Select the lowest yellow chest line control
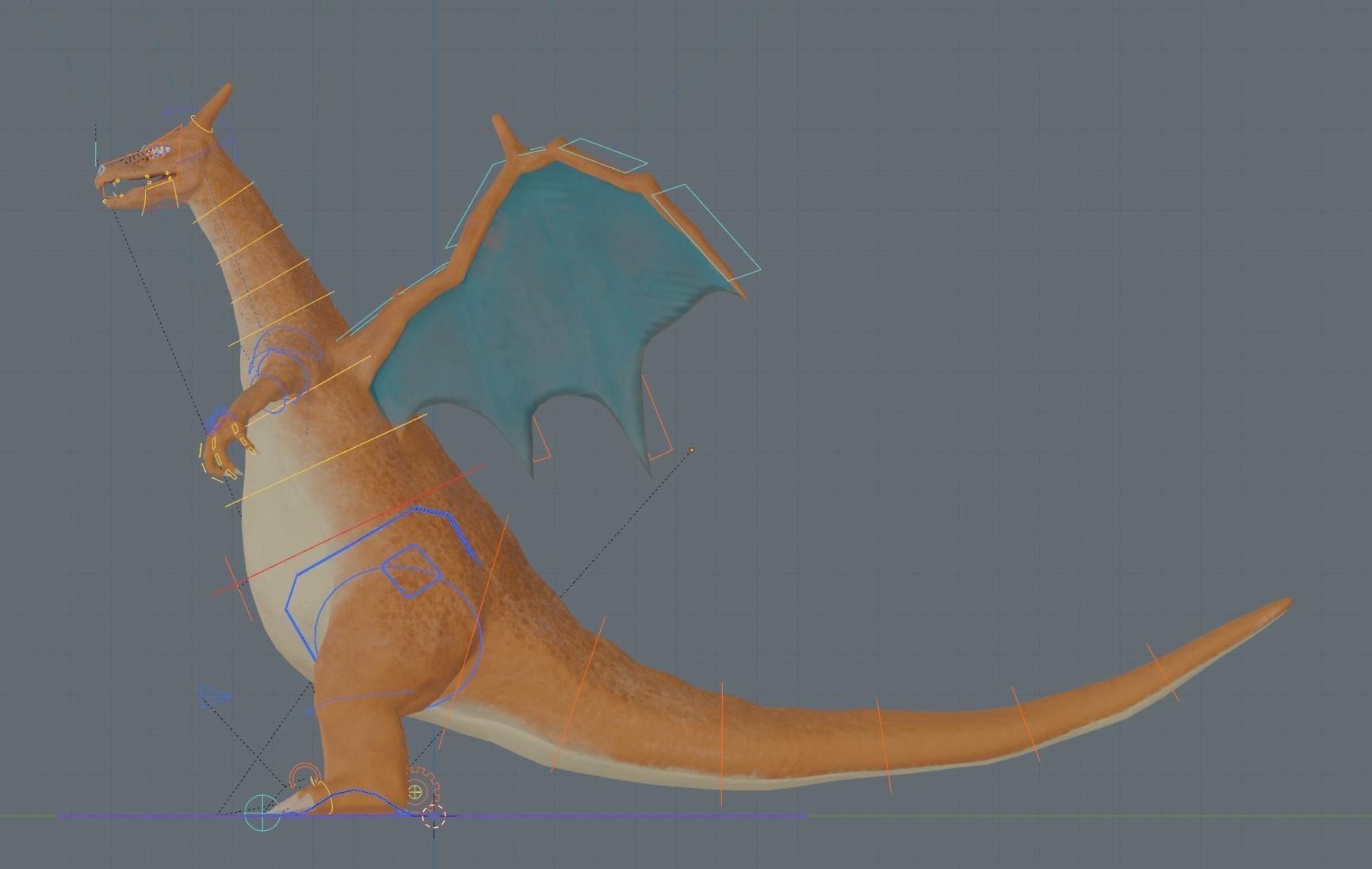Image resolution: width=1372 pixels, height=869 pixels. 327,459
